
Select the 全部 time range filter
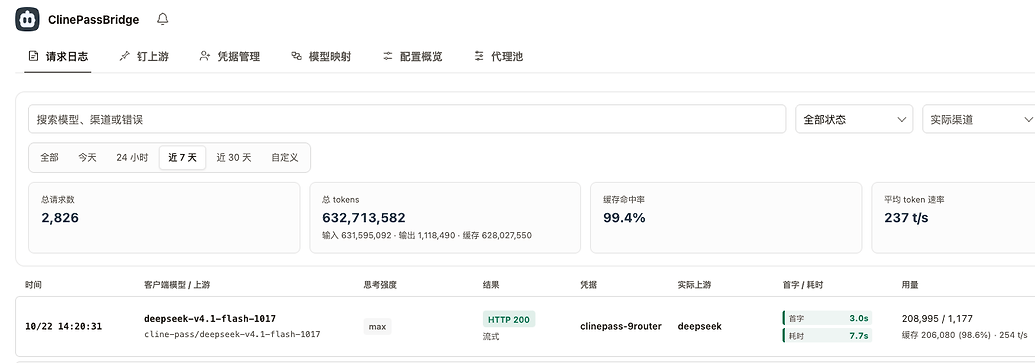pos(50,158)
